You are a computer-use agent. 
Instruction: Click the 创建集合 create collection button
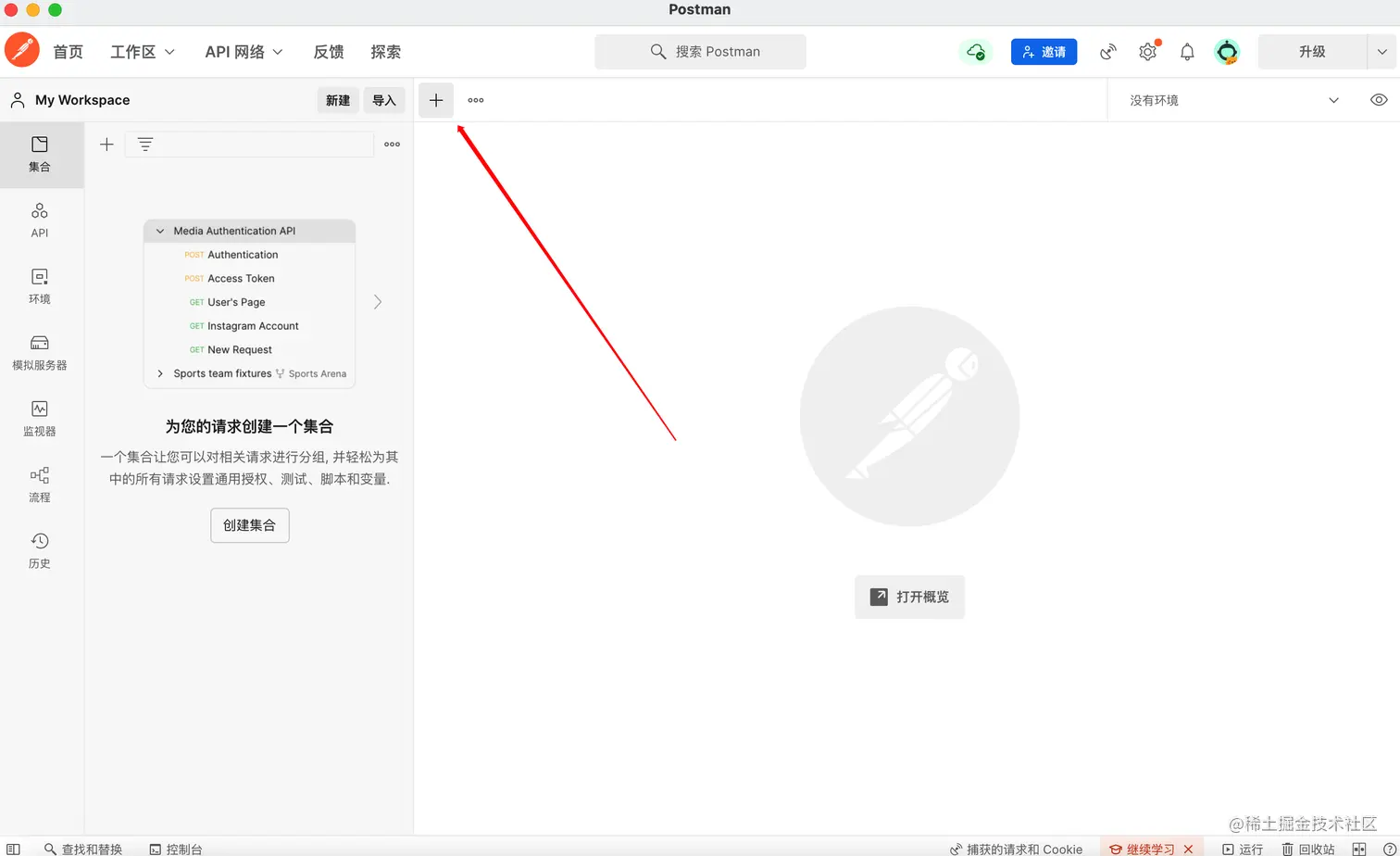pos(250,525)
